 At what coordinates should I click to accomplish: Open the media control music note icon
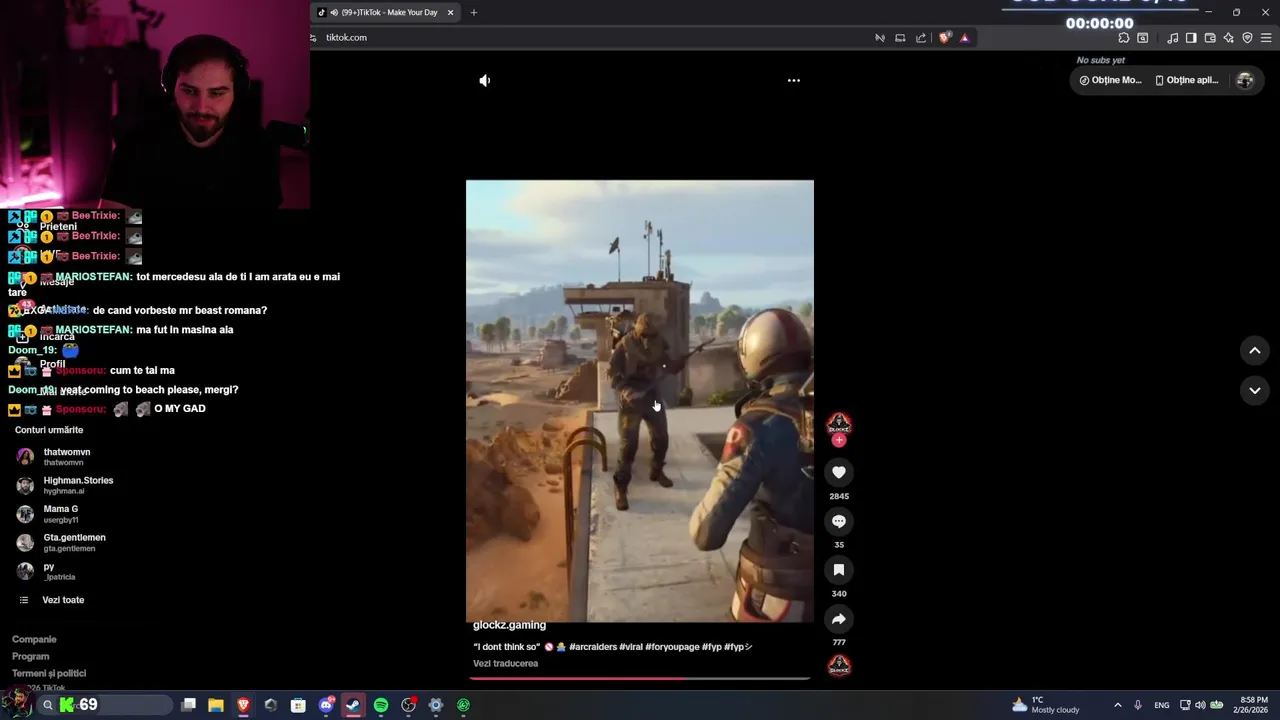point(1172,38)
